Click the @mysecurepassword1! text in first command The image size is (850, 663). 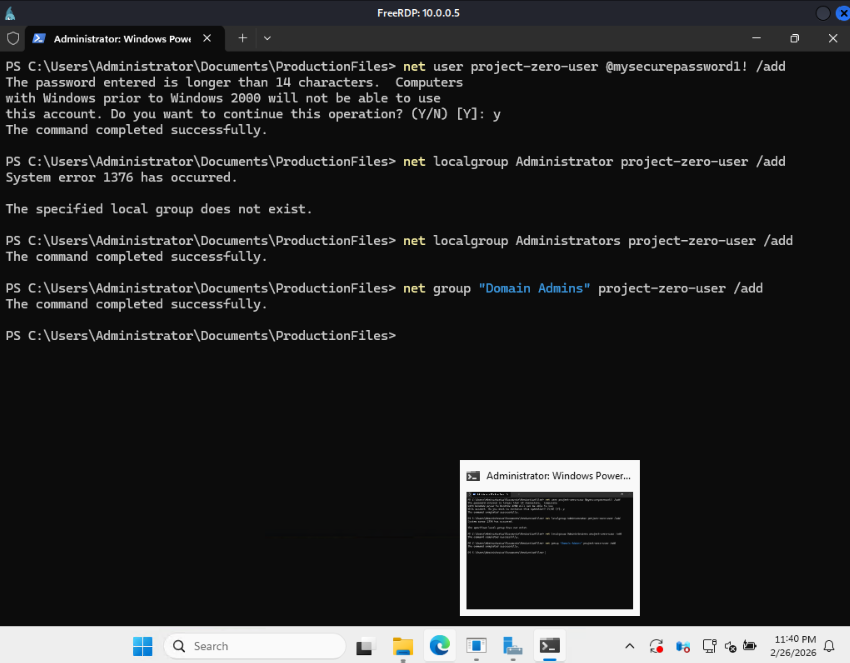pos(677,66)
